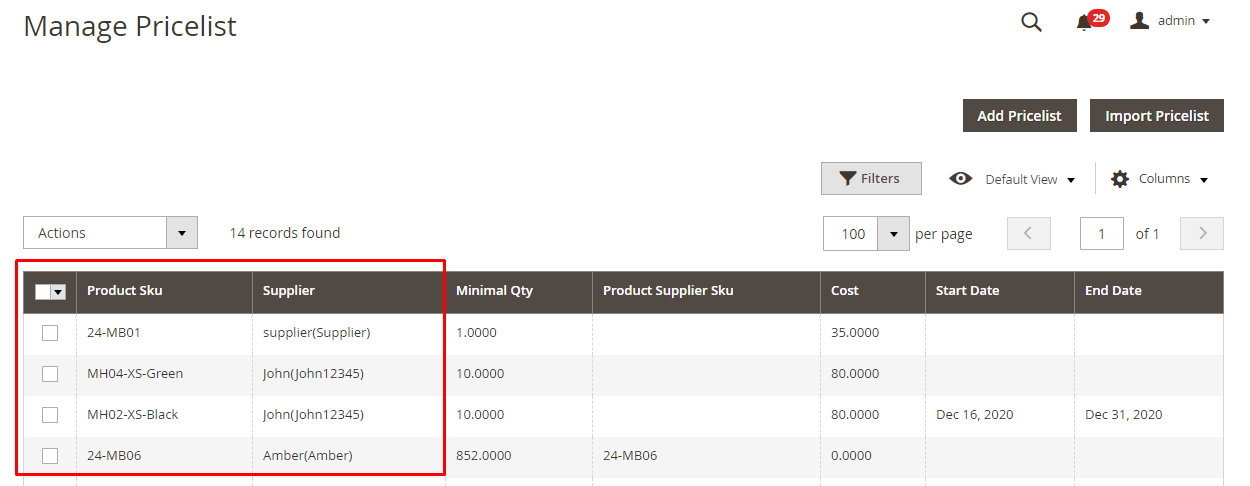Click the eye icon for Default View

click(x=960, y=179)
